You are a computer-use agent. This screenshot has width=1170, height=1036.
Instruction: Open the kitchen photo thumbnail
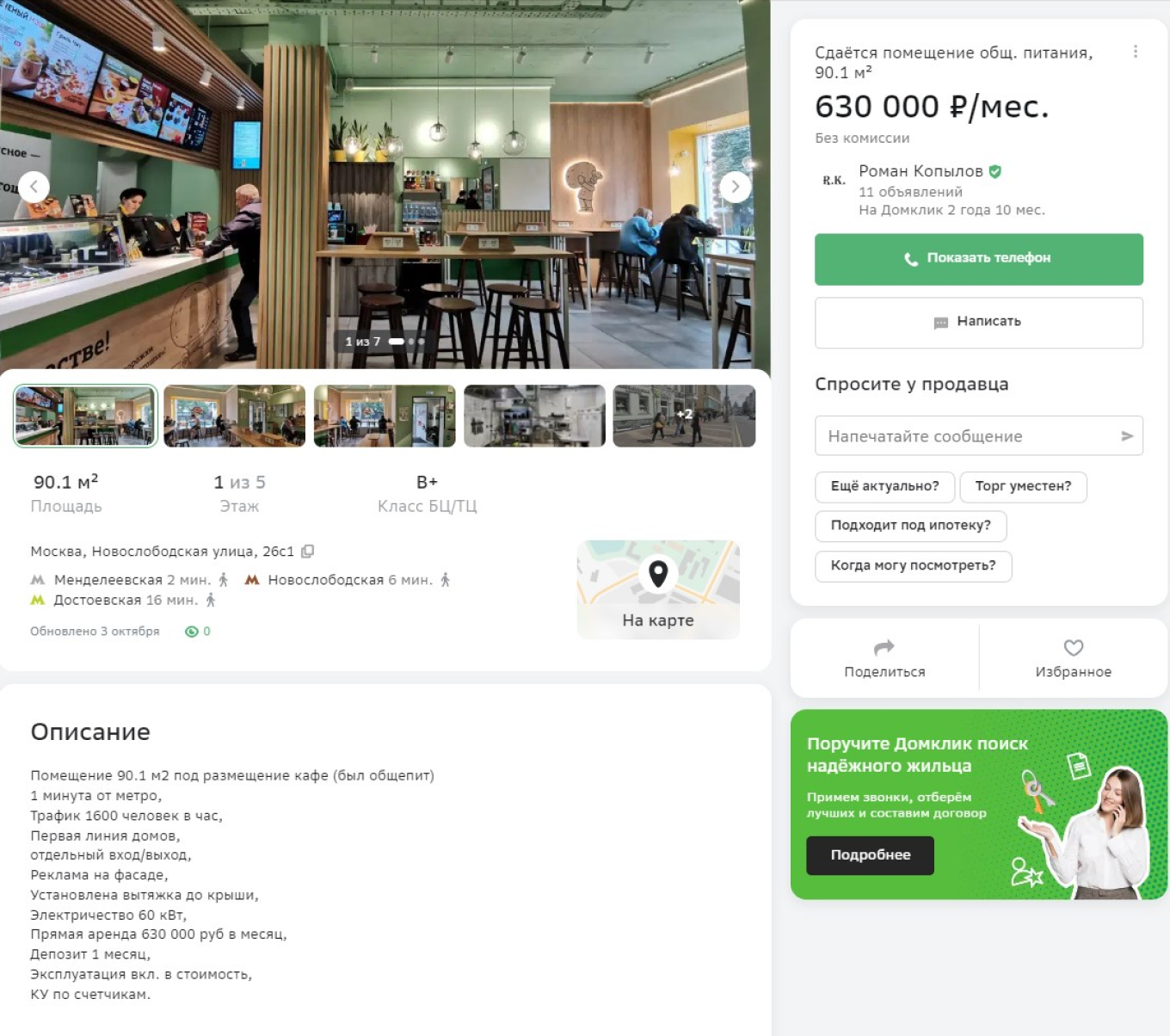pos(534,416)
